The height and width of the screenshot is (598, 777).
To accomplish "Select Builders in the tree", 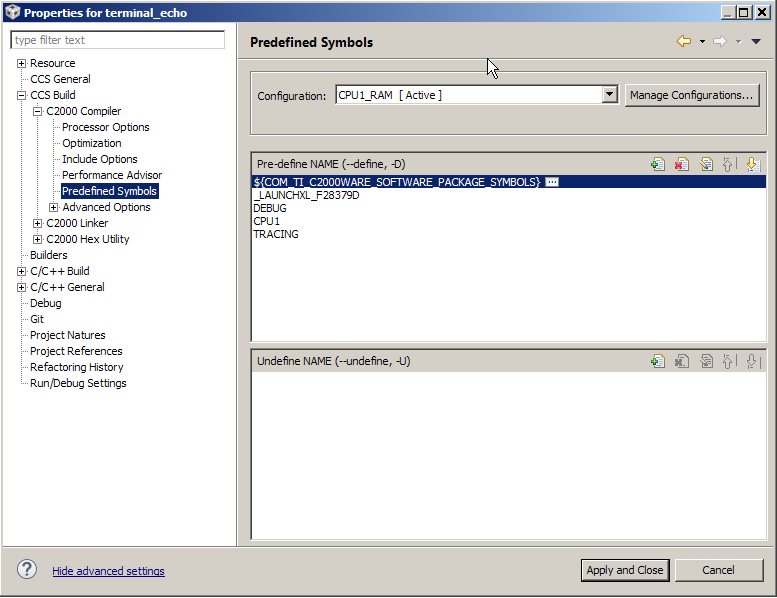I will (x=49, y=255).
